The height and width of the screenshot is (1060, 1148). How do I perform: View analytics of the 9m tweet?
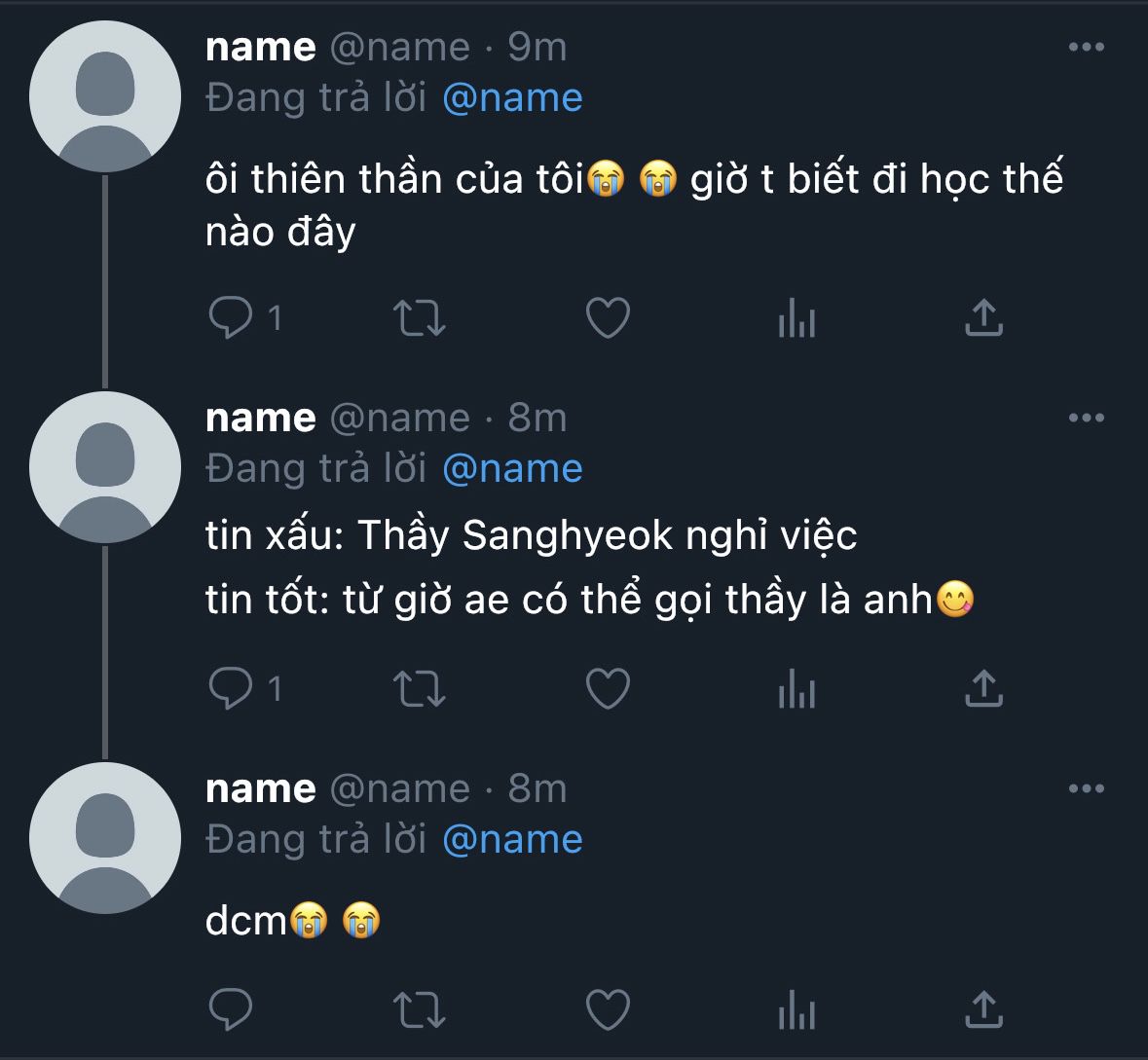796,317
